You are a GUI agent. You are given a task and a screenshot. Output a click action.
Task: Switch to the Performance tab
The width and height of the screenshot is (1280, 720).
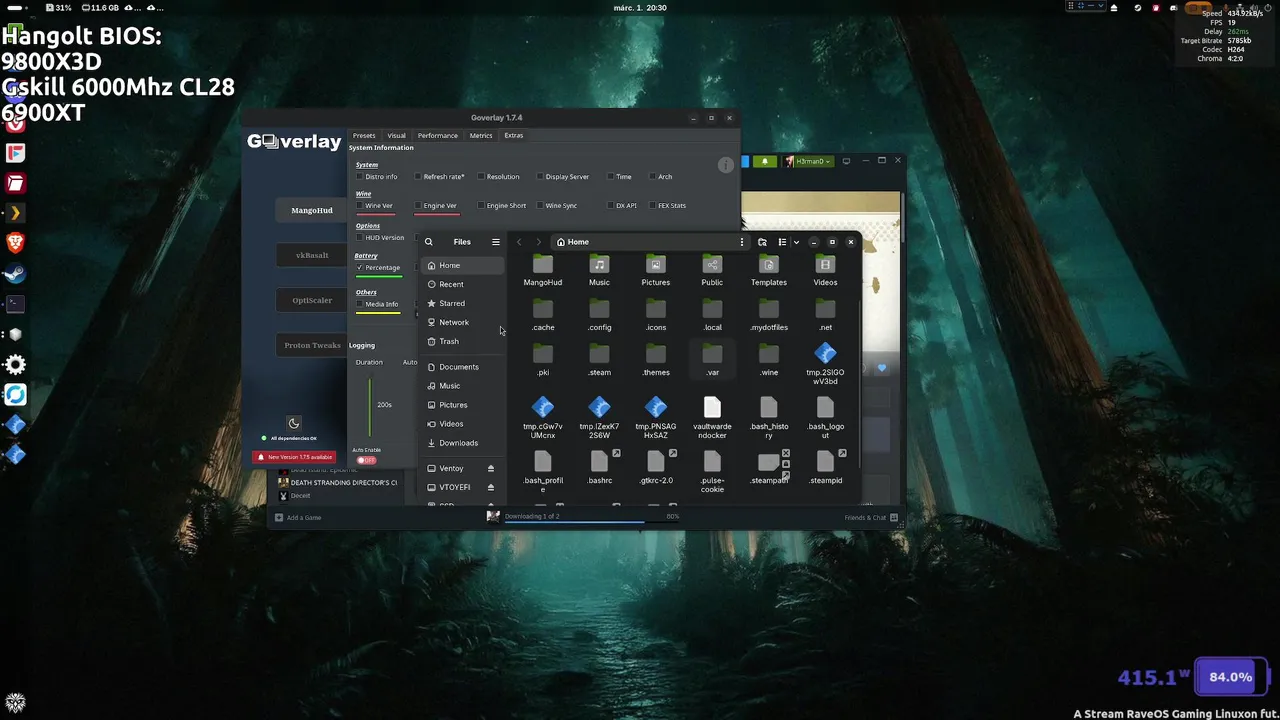point(438,135)
